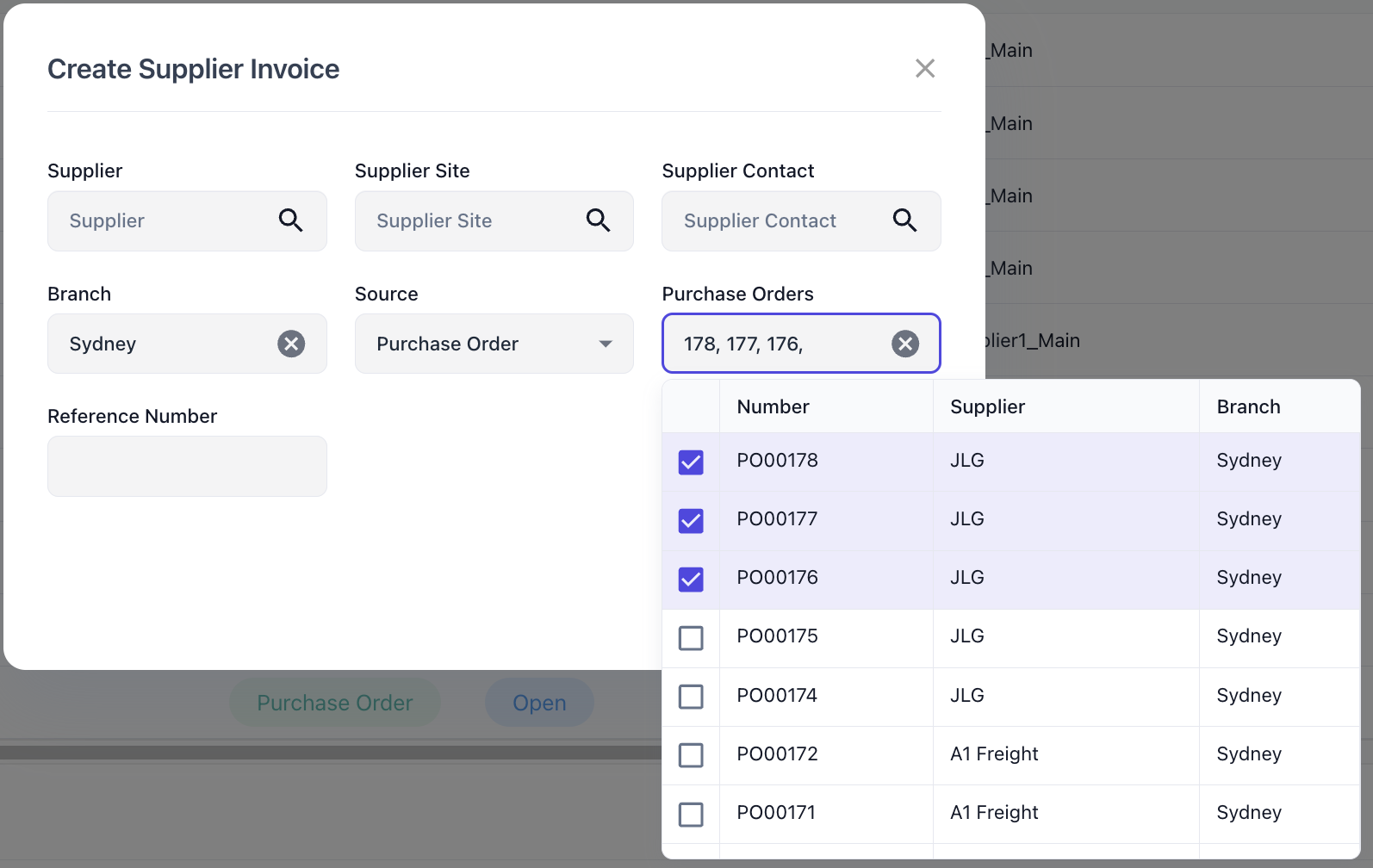Viewport: 1373px width, 868px height.
Task: Enable the PO00171 checkbox
Action: click(691, 814)
